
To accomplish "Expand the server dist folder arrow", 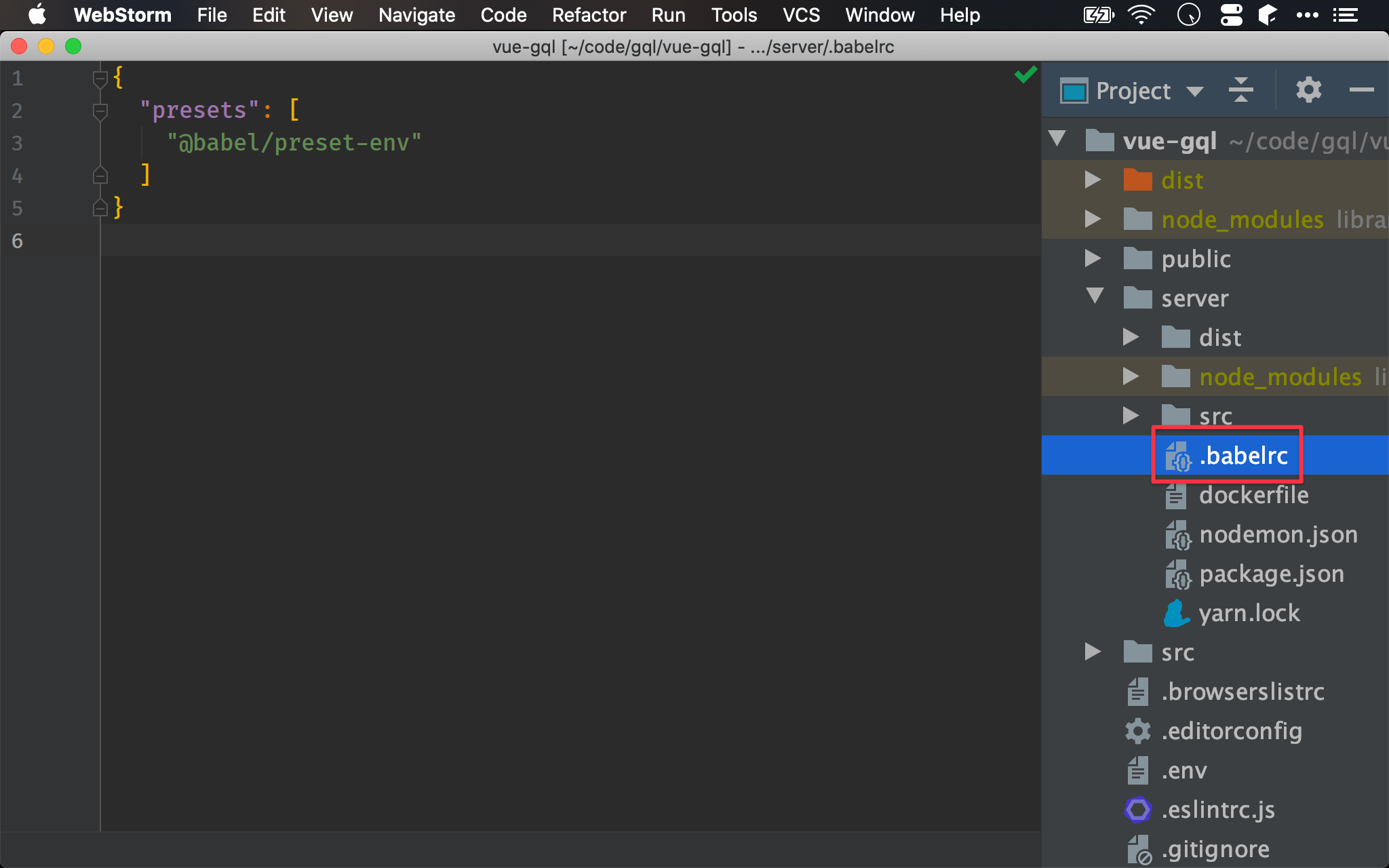I will [x=1131, y=337].
